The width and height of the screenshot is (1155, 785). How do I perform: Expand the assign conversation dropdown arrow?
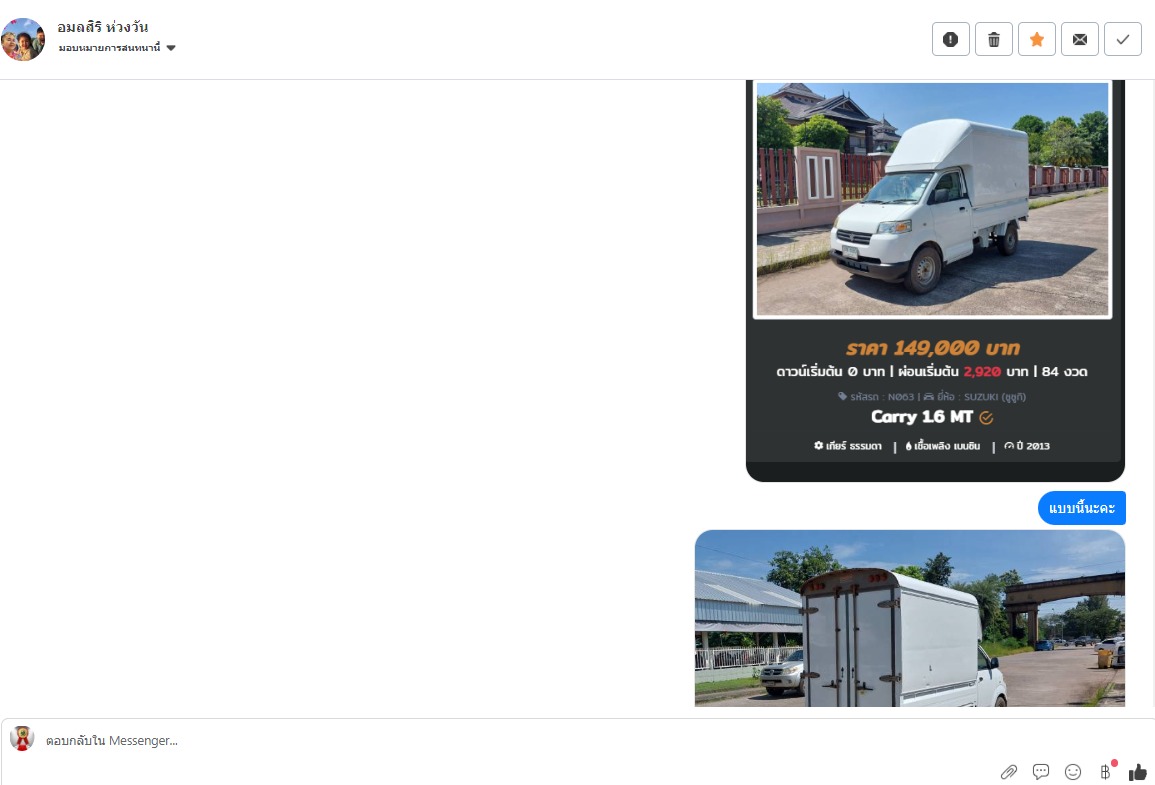[x=171, y=48]
